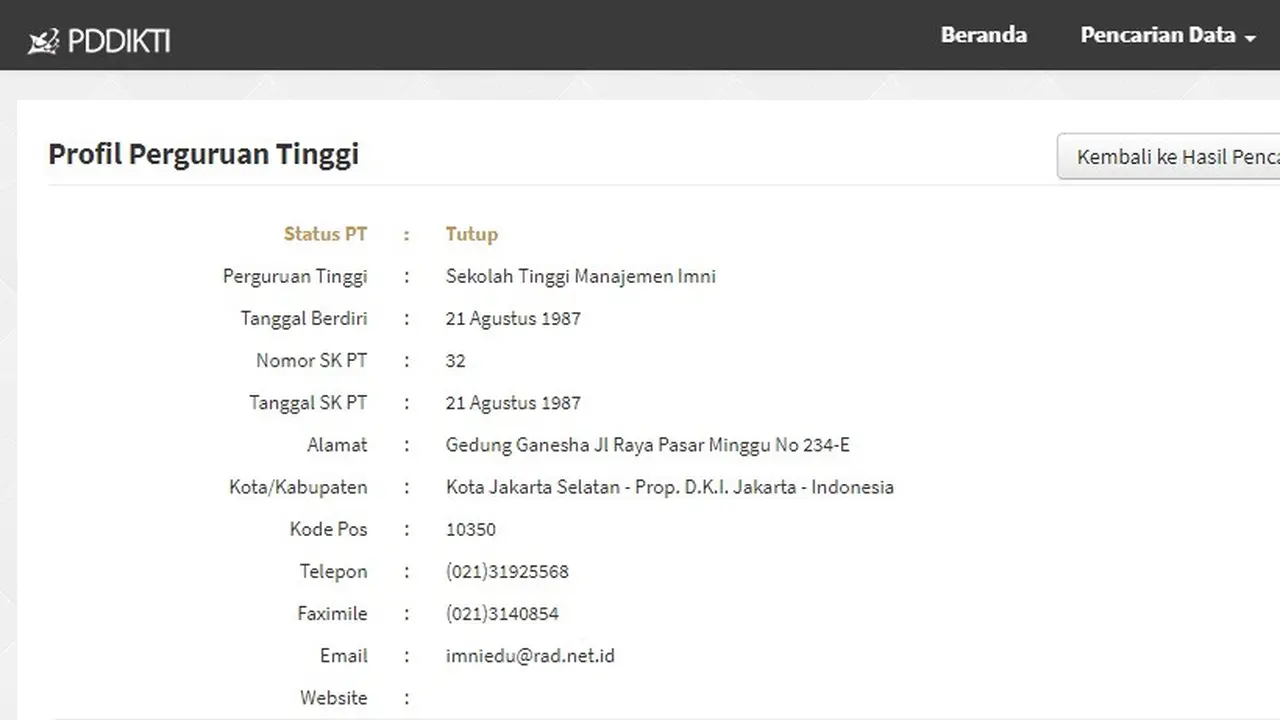Click the Tanggal SK PT label
The width and height of the screenshot is (1280, 720).
tap(308, 402)
